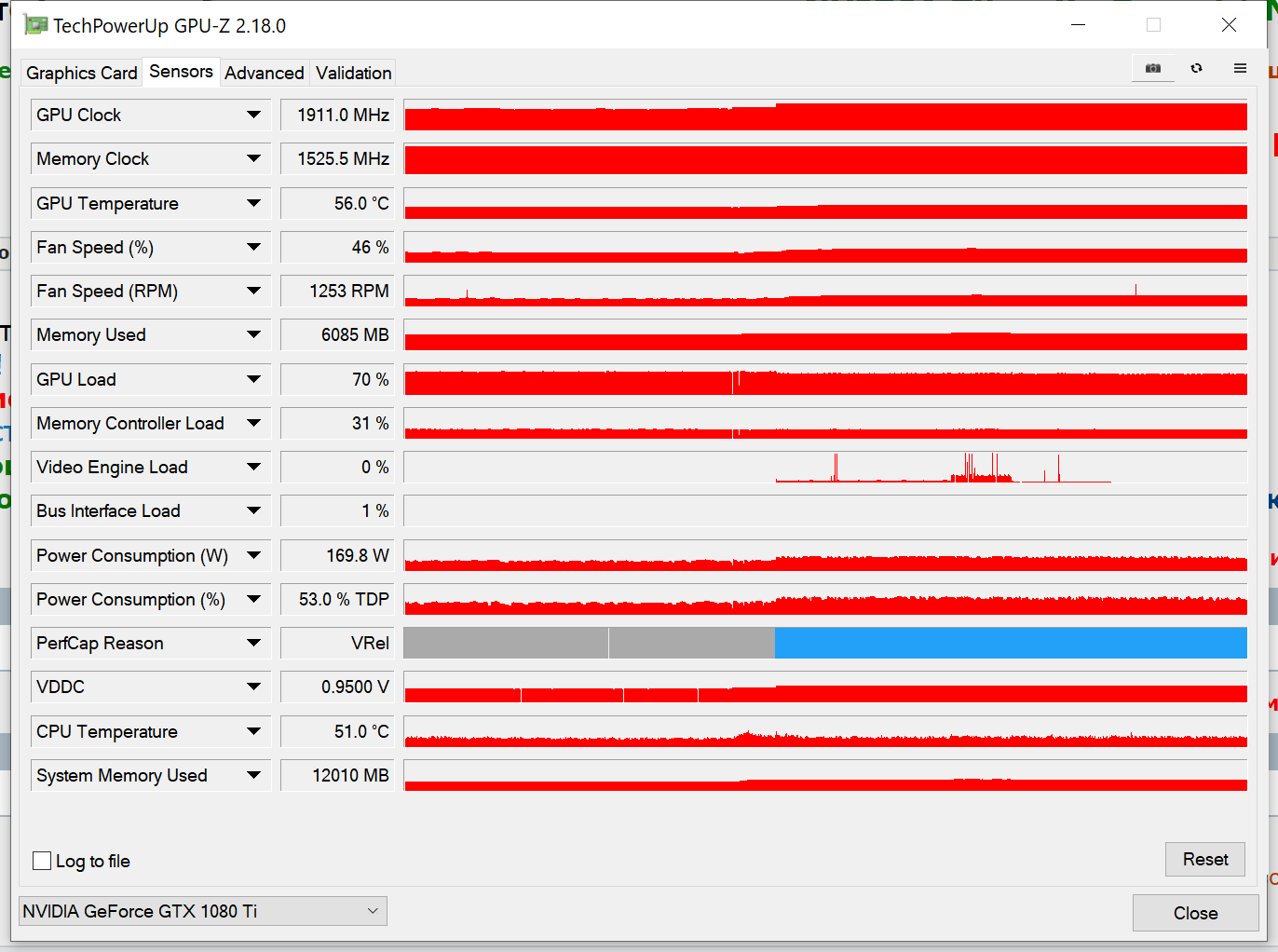This screenshot has height=952, width=1278.
Task: Click the VRel PerfCap value
Action: tap(337, 643)
